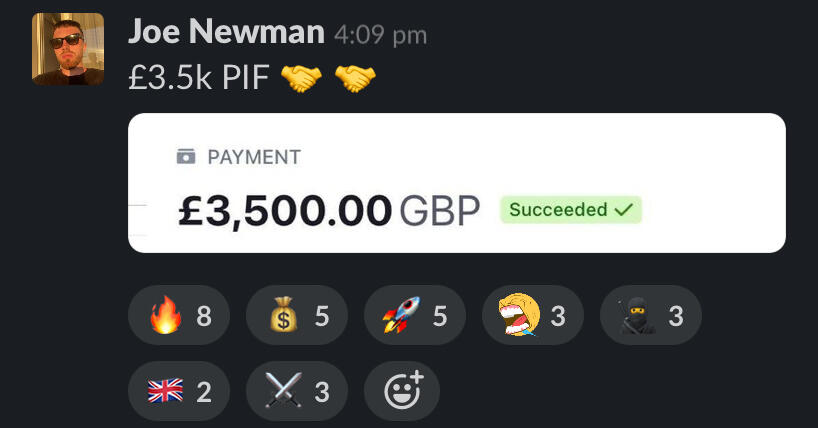Open the £3,500.00 payment image attachment
The height and width of the screenshot is (428, 818).
point(456,183)
